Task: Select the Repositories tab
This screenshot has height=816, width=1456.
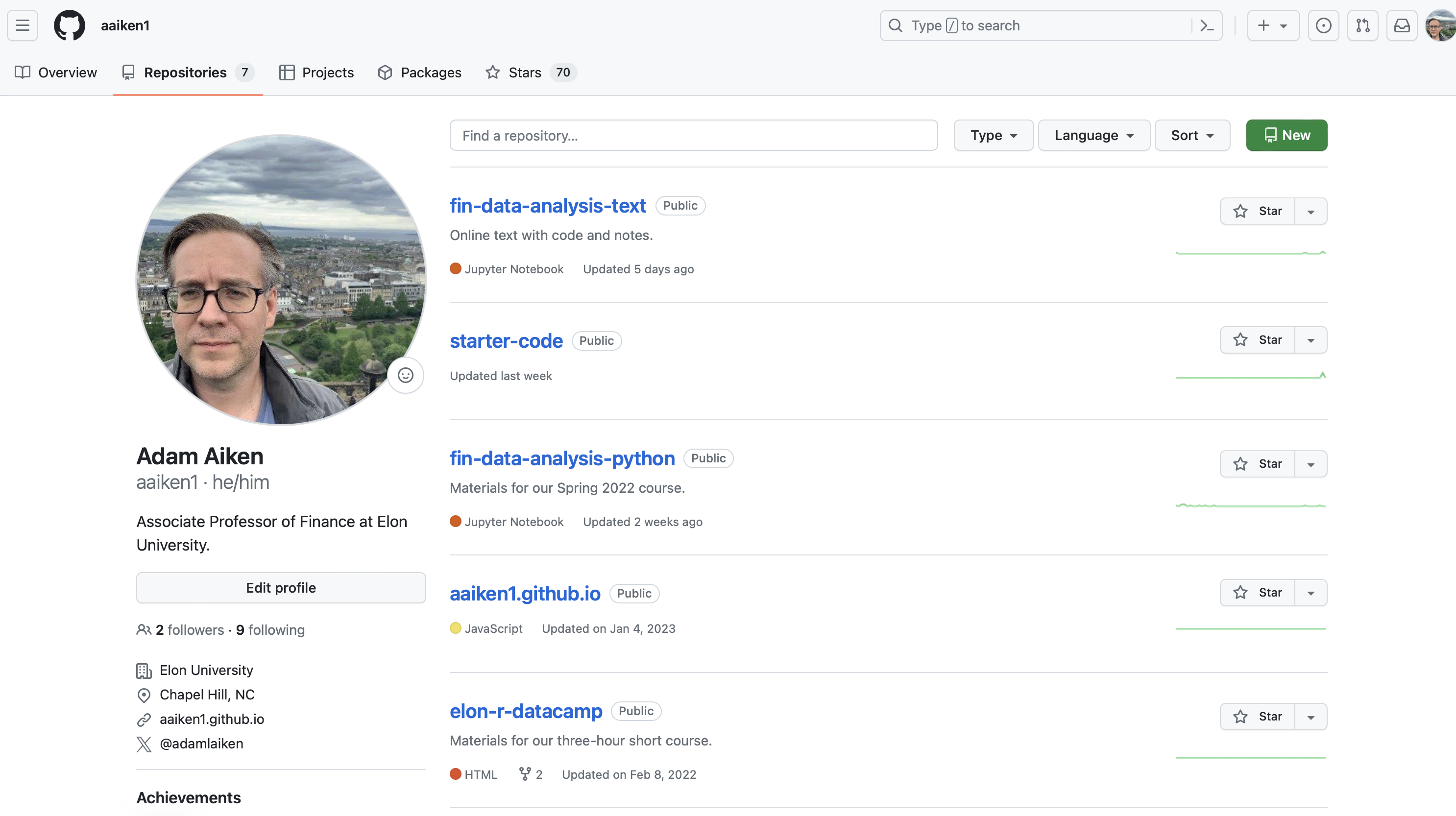Action: (188, 72)
